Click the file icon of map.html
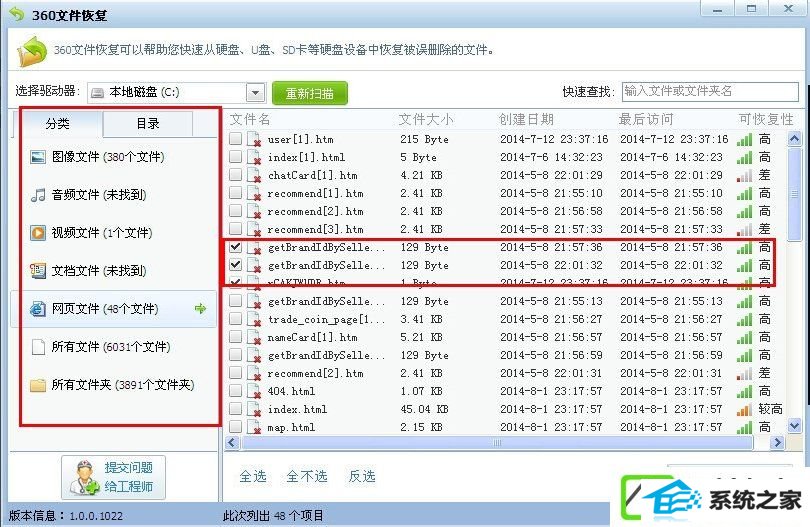This screenshot has width=810, height=527. 254,427
